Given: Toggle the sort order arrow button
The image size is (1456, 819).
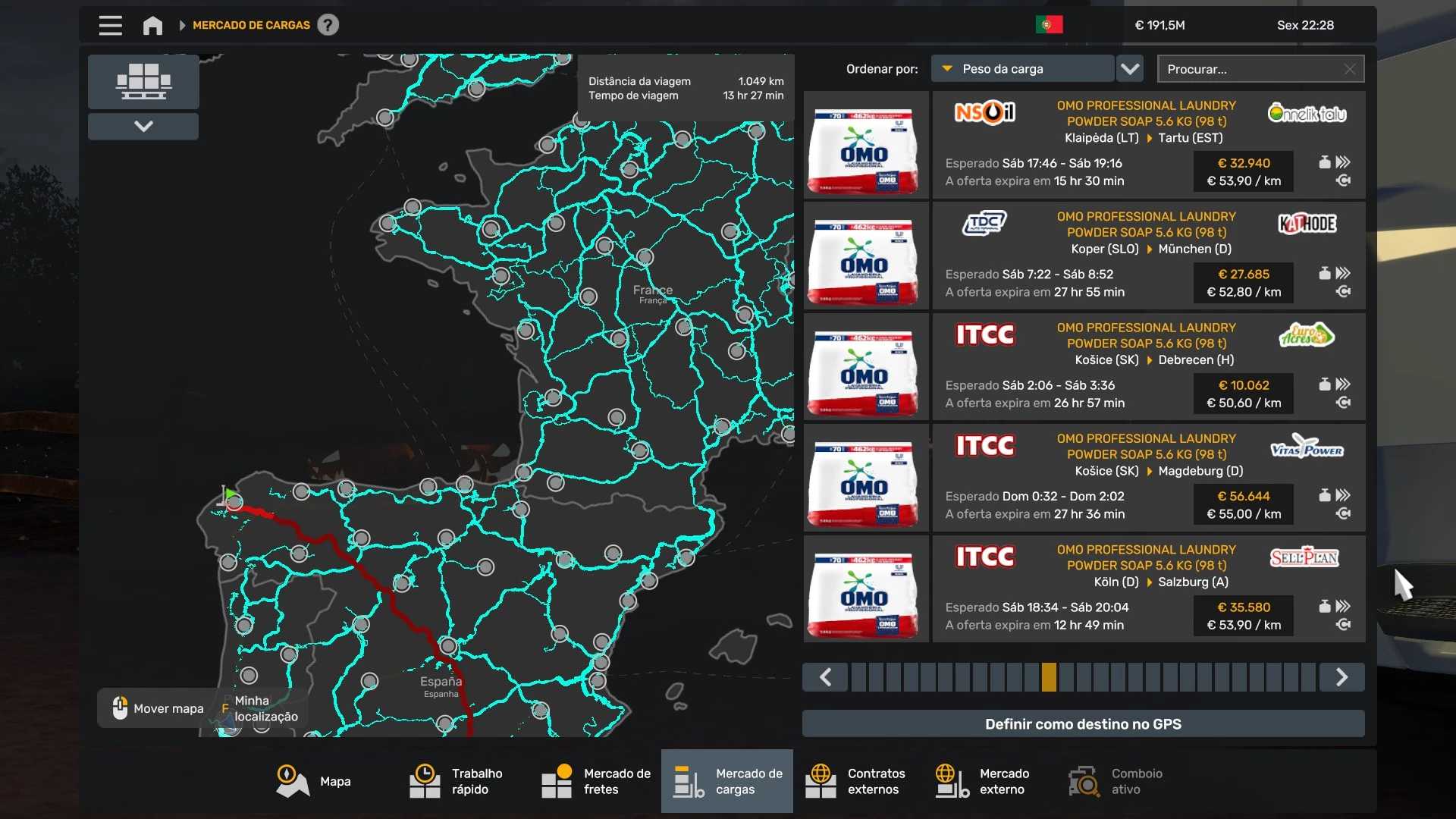Looking at the screenshot, I should pyautogui.click(x=1130, y=69).
